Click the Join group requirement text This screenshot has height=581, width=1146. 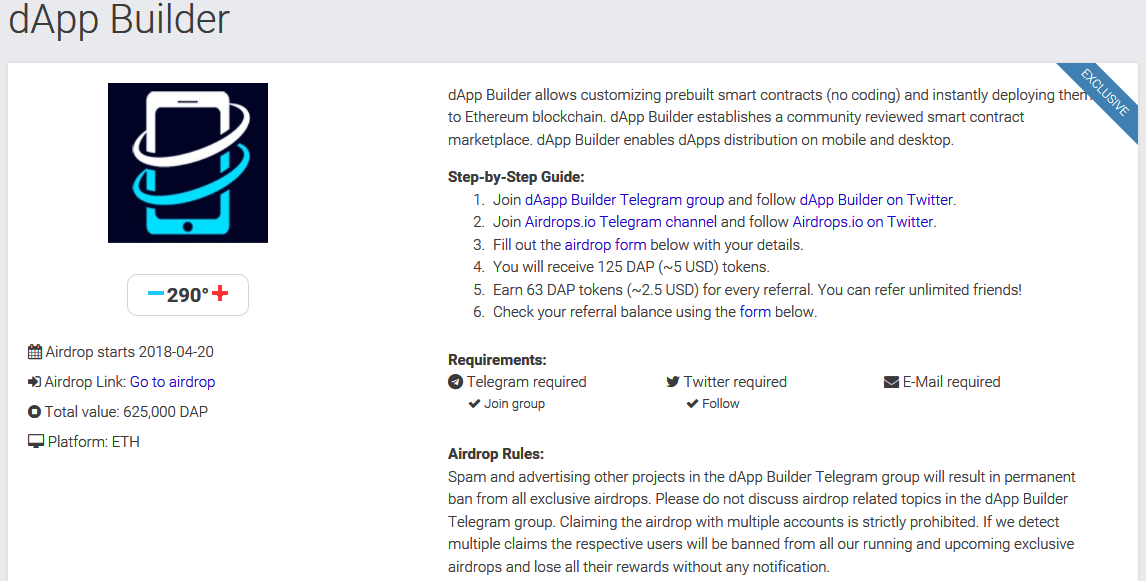click(x=515, y=403)
